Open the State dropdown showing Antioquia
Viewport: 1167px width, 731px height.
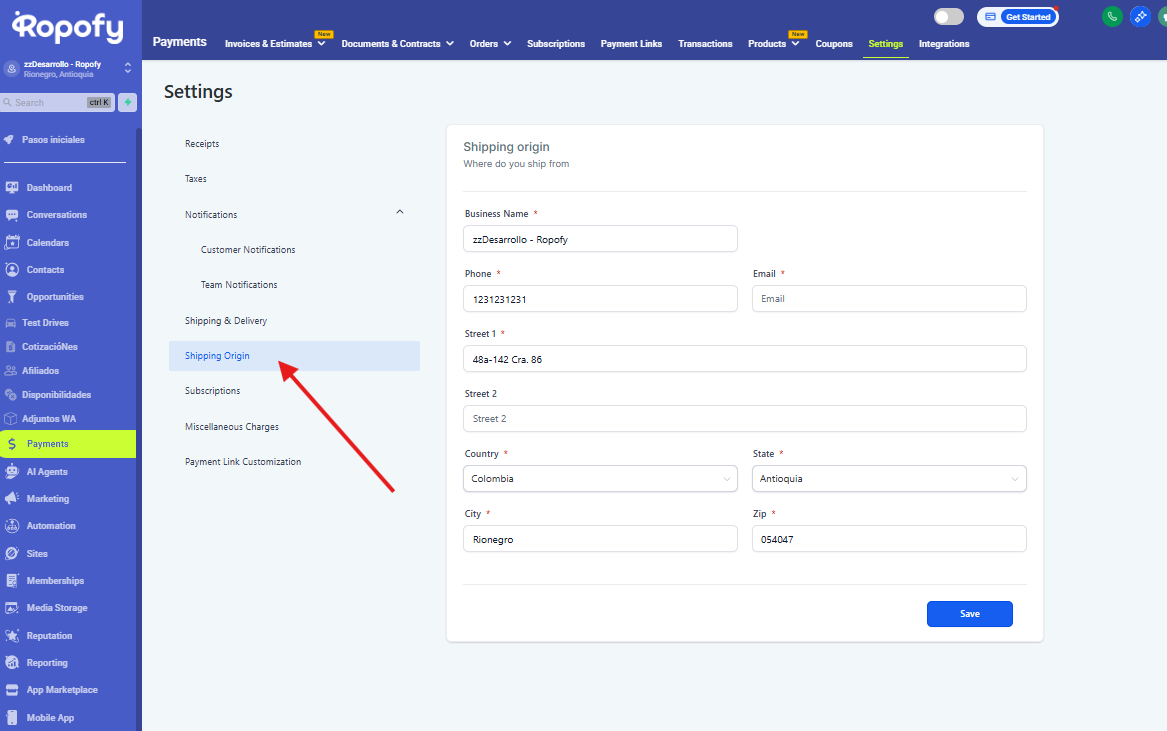click(x=889, y=479)
